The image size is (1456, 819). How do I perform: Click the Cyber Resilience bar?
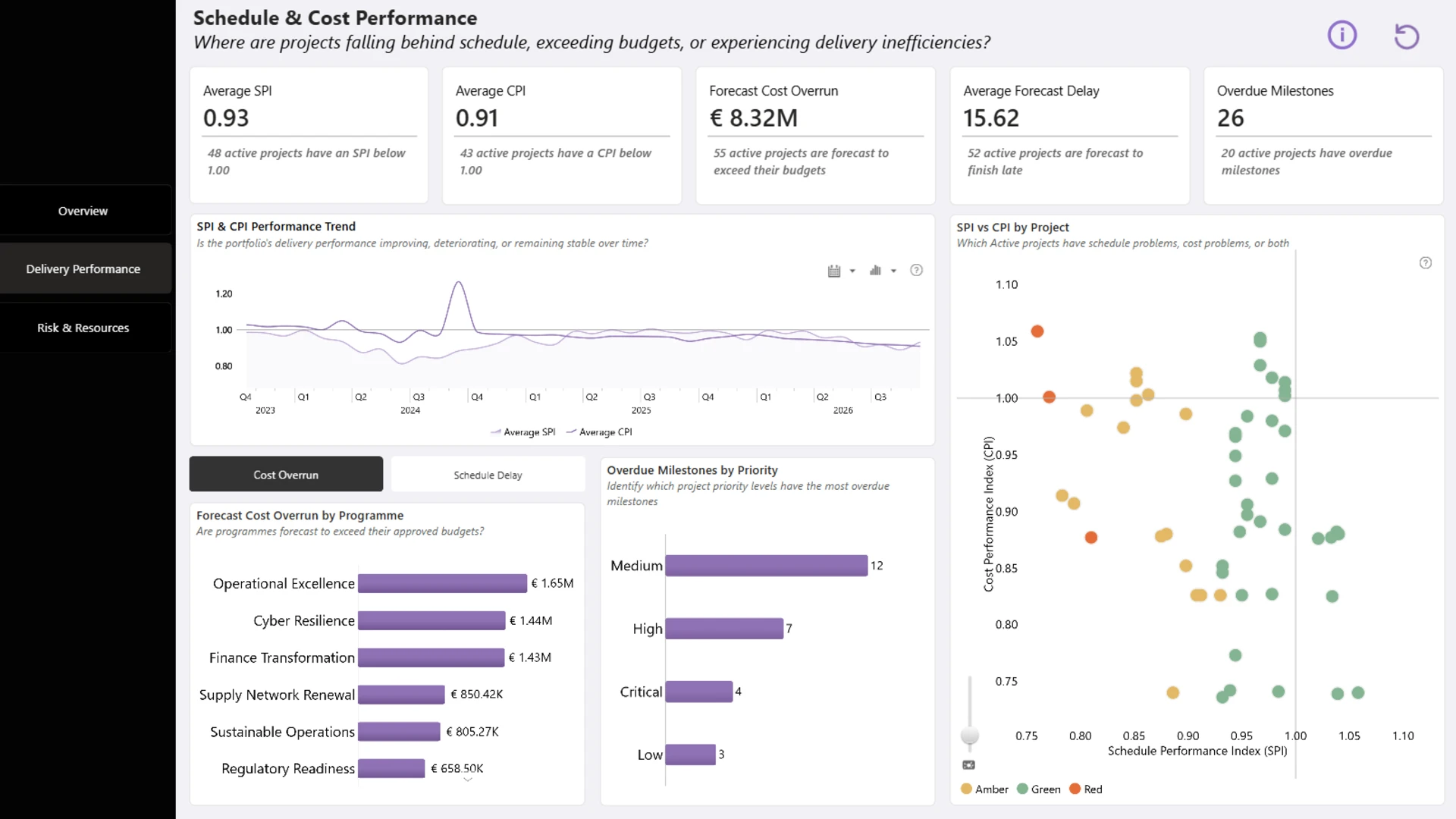coord(431,620)
